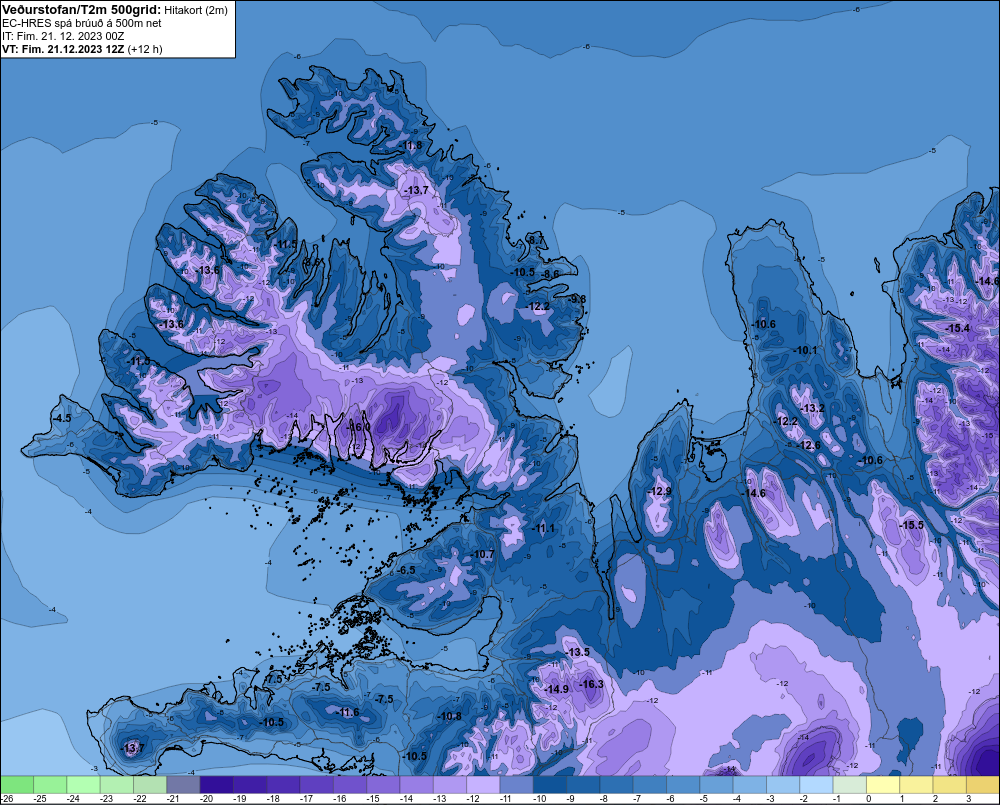
Task: Select the -4.5 temperature label on the peninsula
Action: pyautogui.click(x=62, y=418)
